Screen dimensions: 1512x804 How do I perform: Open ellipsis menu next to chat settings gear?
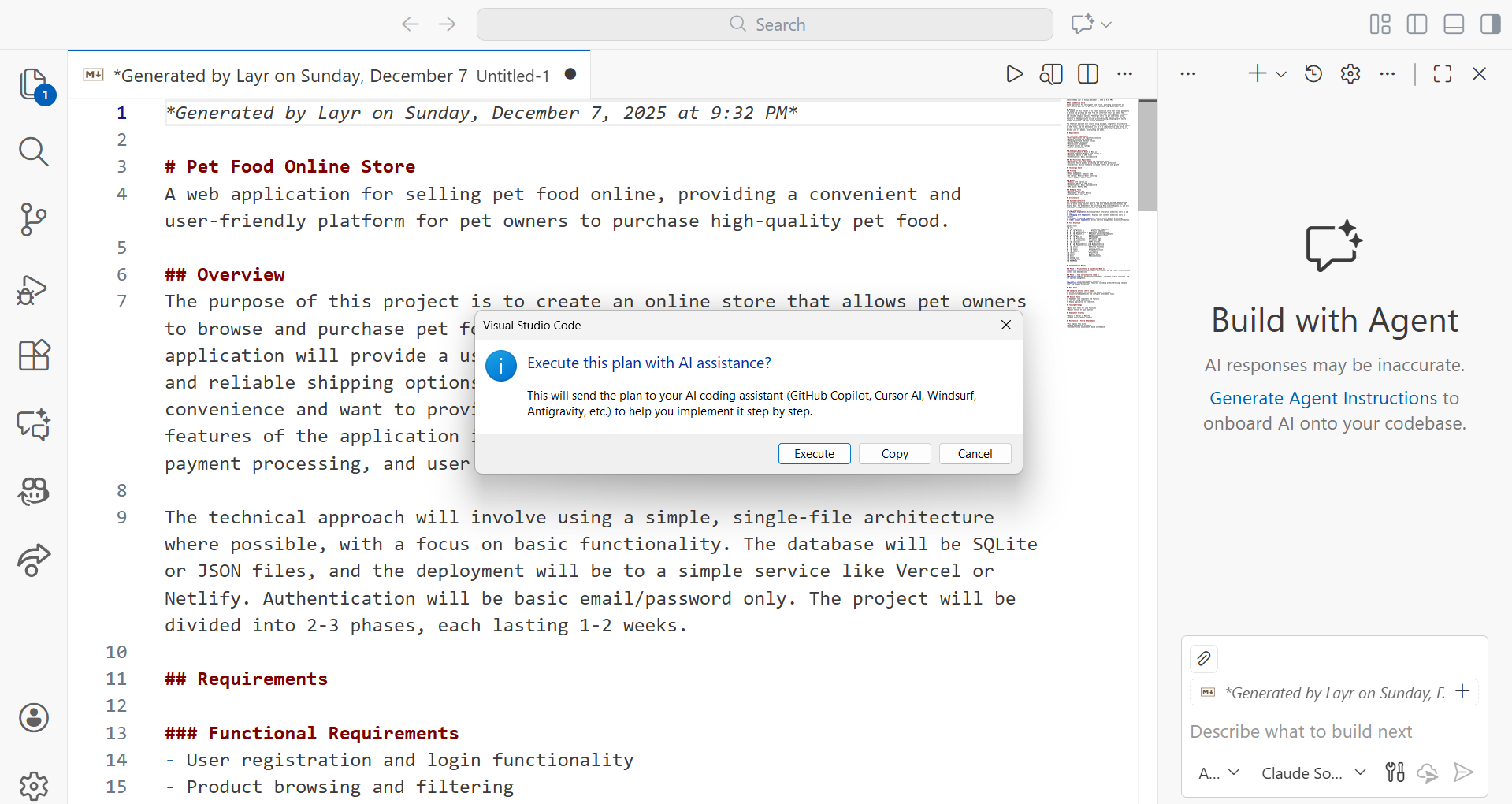[x=1388, y=74]
